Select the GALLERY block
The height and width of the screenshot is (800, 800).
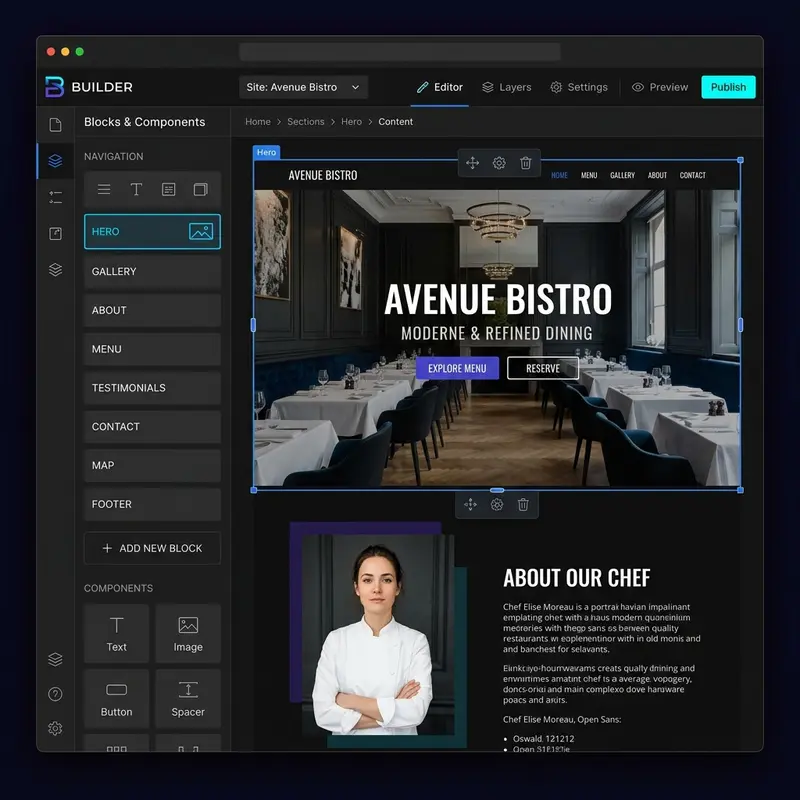152,271
